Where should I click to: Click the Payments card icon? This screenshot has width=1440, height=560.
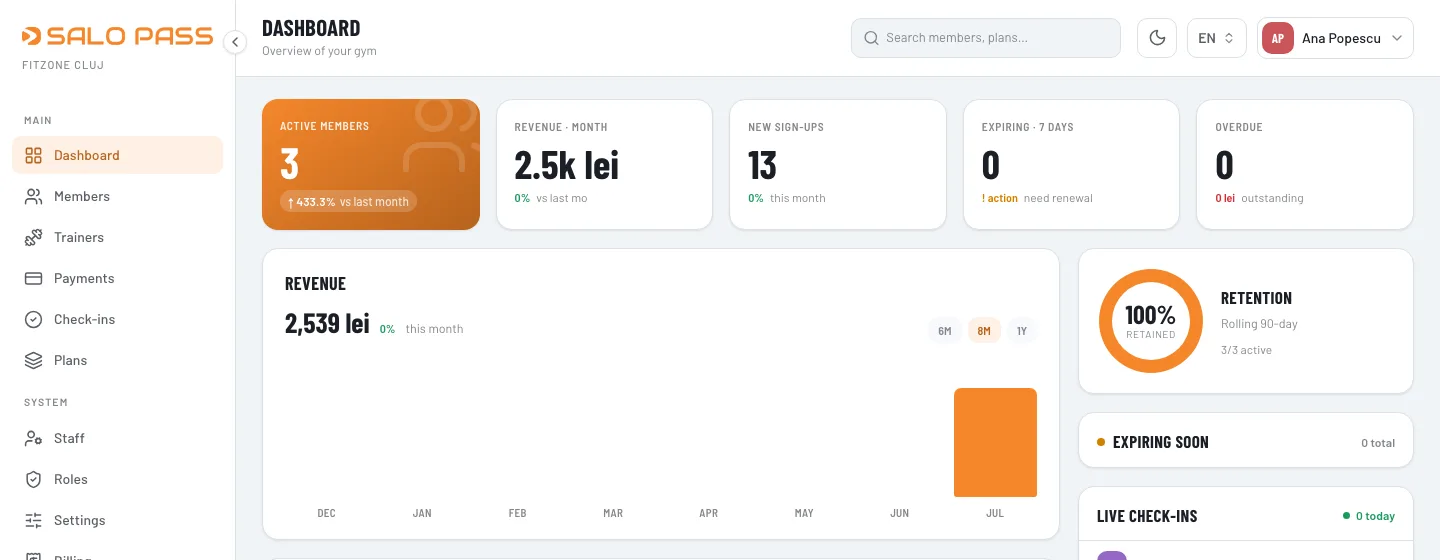tap(33, 278)
